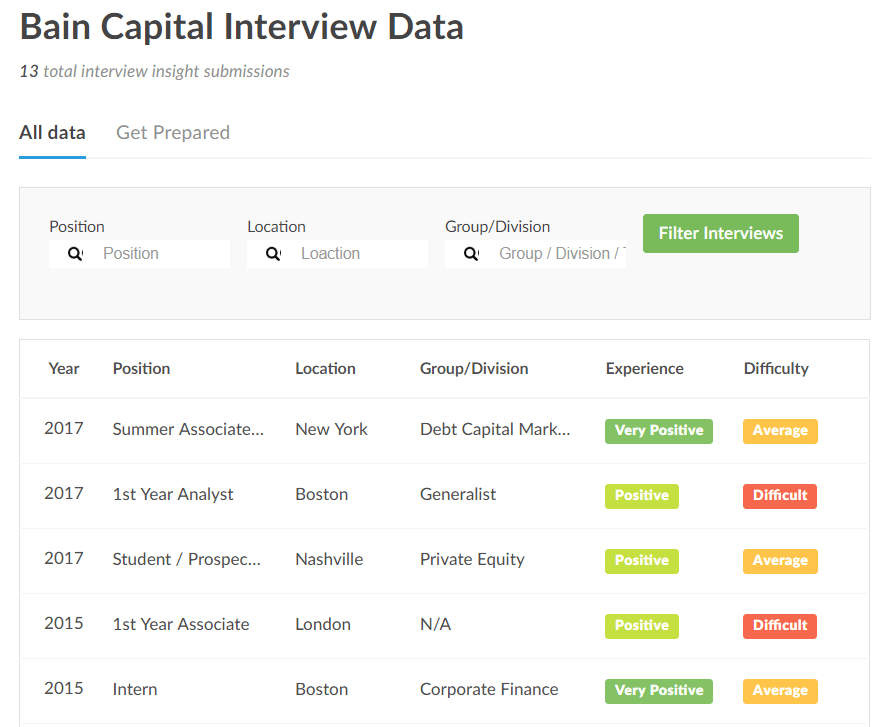This screenshot has height=727, width=892.
Task: Click the Average badge on the Nashville row
Action: pos(780,561)
